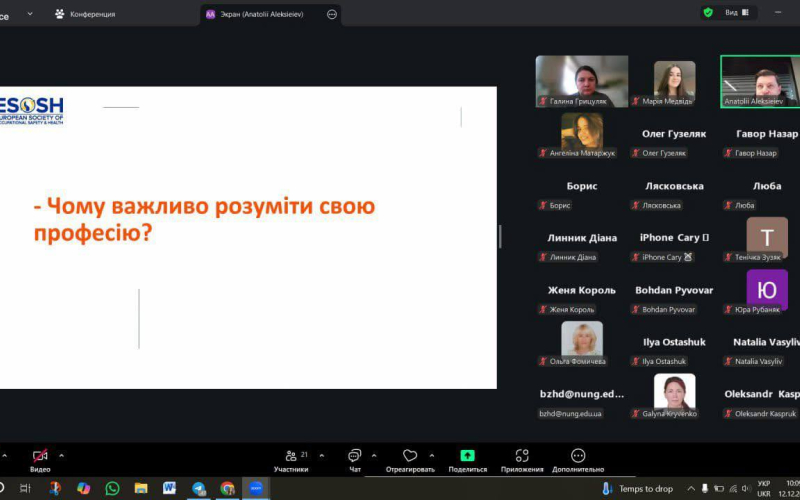Open Приложения apps icon
This screenshot has width=800, height=500.
[522, 459]
